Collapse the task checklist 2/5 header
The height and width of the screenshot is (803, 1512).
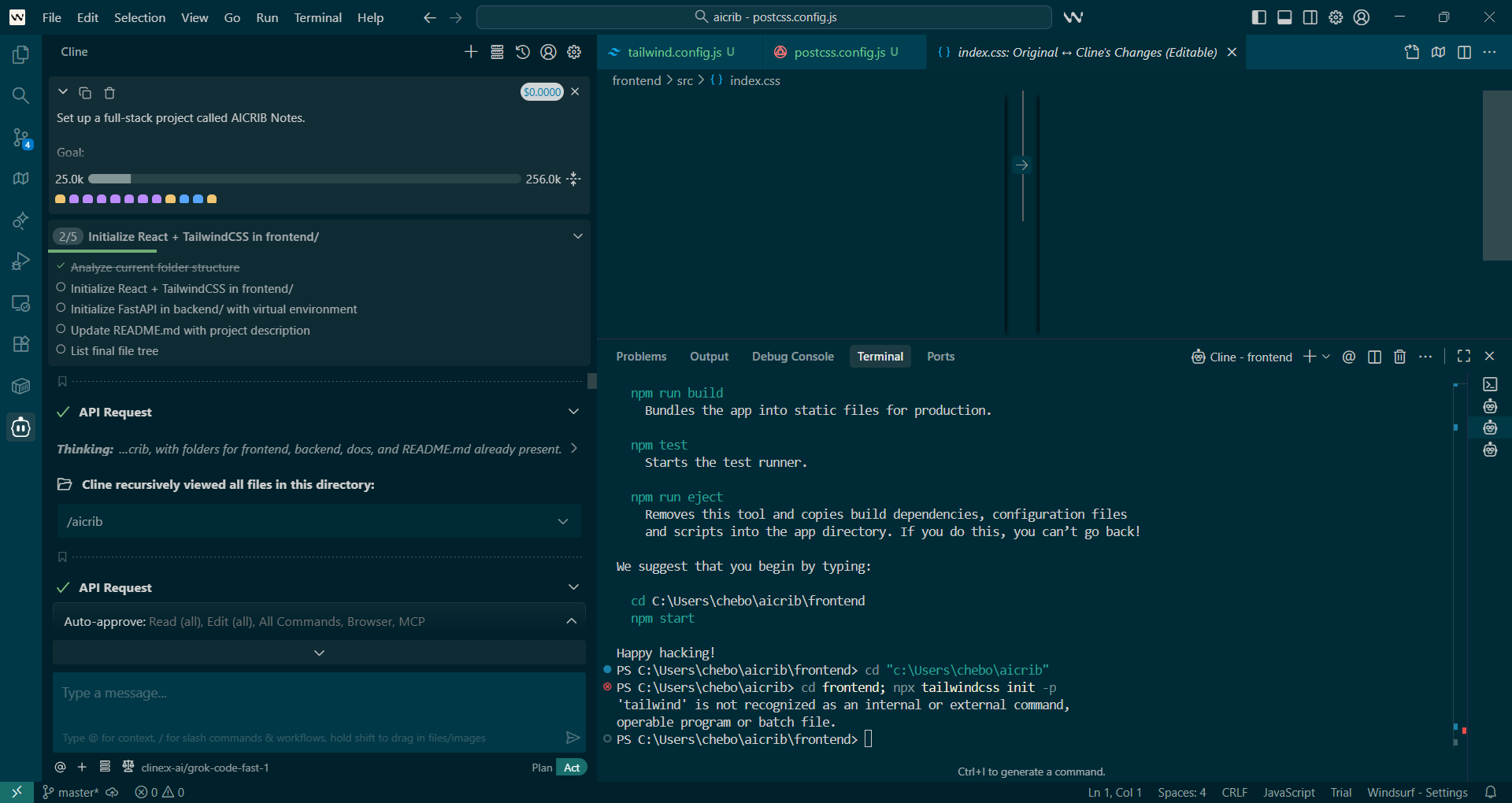577,236
